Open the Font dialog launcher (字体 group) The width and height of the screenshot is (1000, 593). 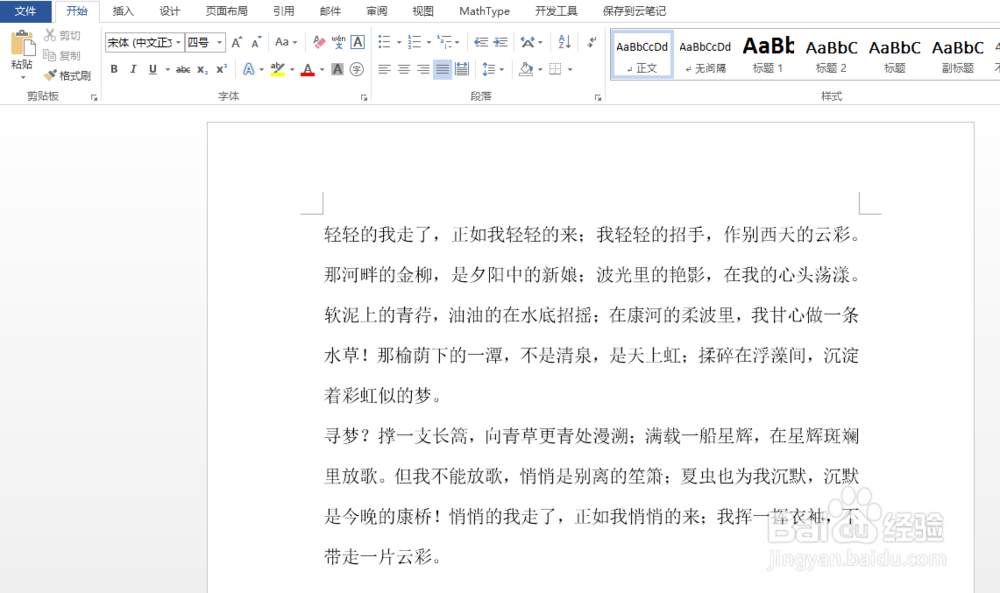(364, 98)
